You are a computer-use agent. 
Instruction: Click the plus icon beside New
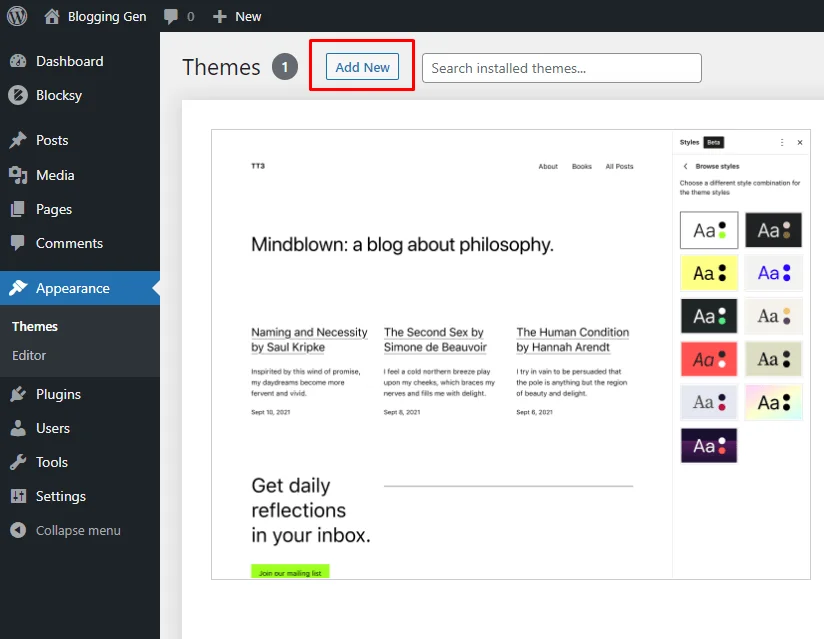pyautogui.click(x=220, y=17)
